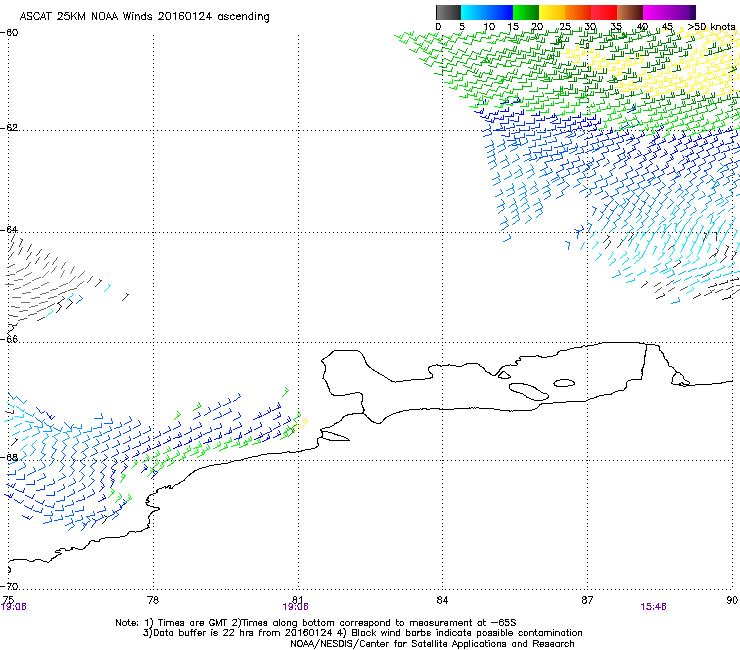Image resolution: width=740 pixels, height=650 pixels.
Task: Click the note line '3)Data buffer is 22 hrs'
Action: pos(362,633)
